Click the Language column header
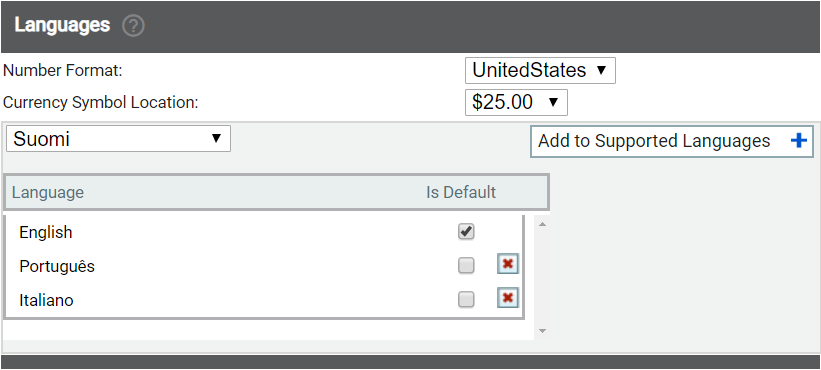Image resolution: width=821 pixels, height=370 pixels. pos(48,193)
